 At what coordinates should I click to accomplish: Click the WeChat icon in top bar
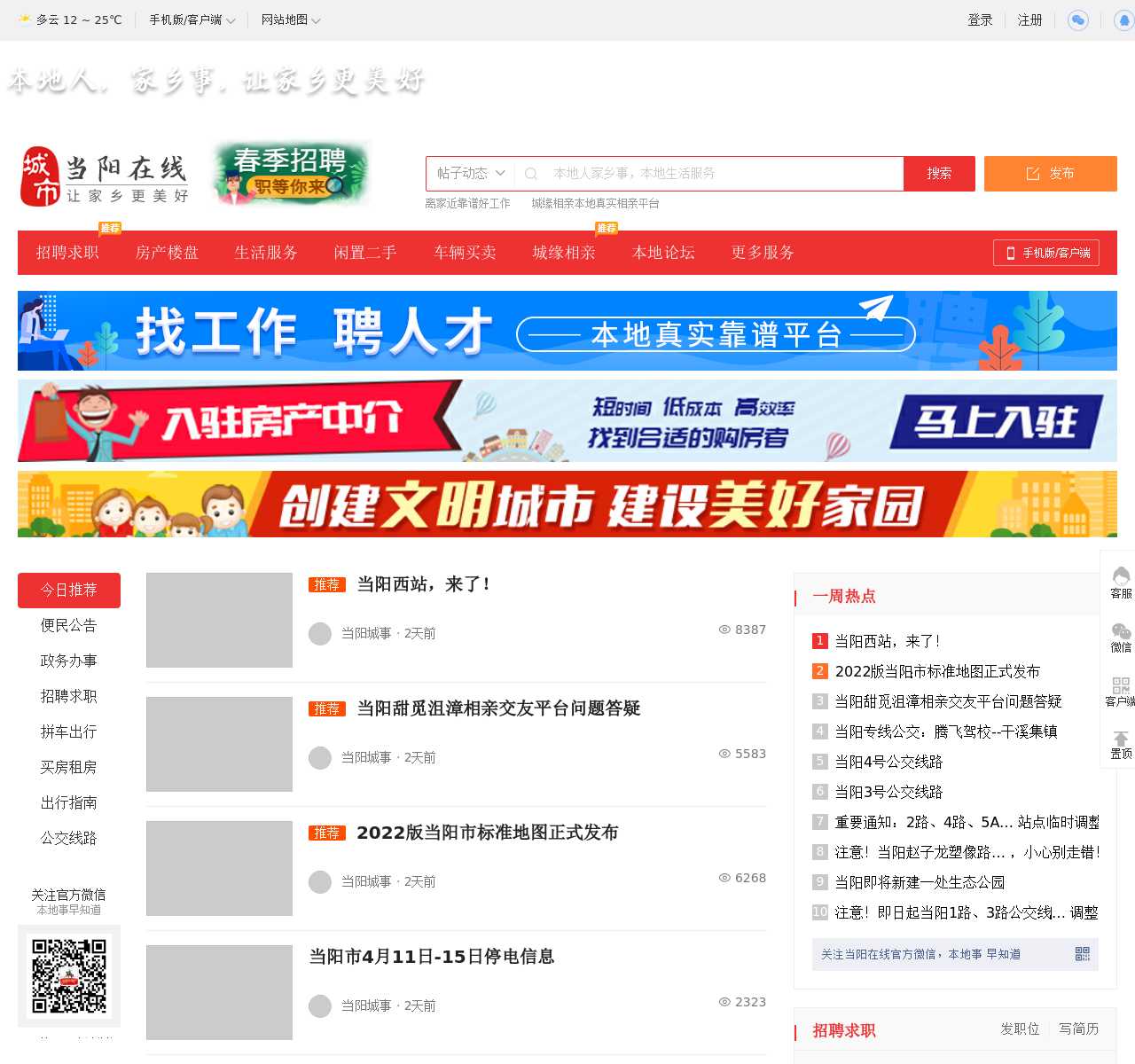coord(1077,20)
